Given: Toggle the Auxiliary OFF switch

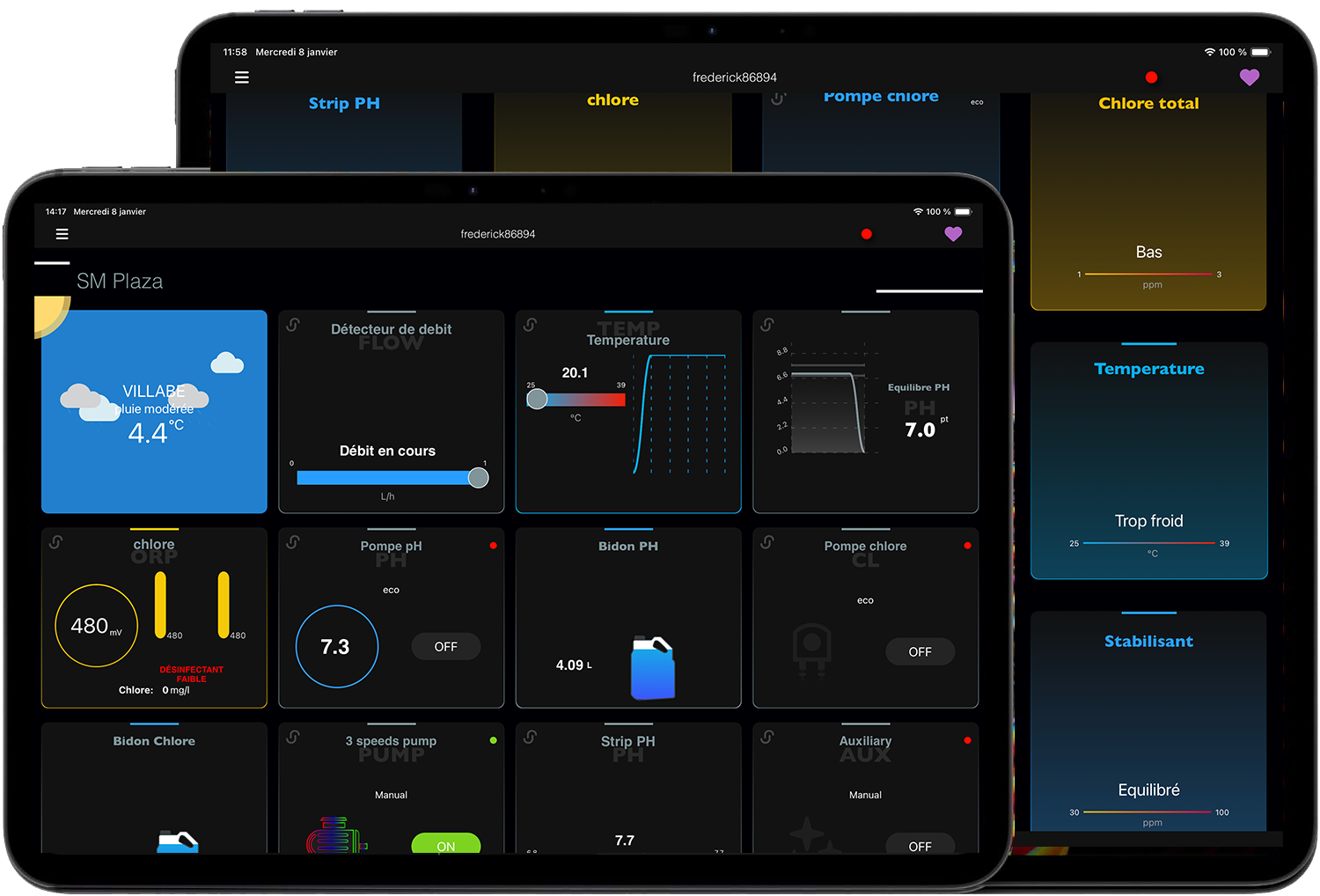Looking at the screenshot, I should click(x=920, y=844).
